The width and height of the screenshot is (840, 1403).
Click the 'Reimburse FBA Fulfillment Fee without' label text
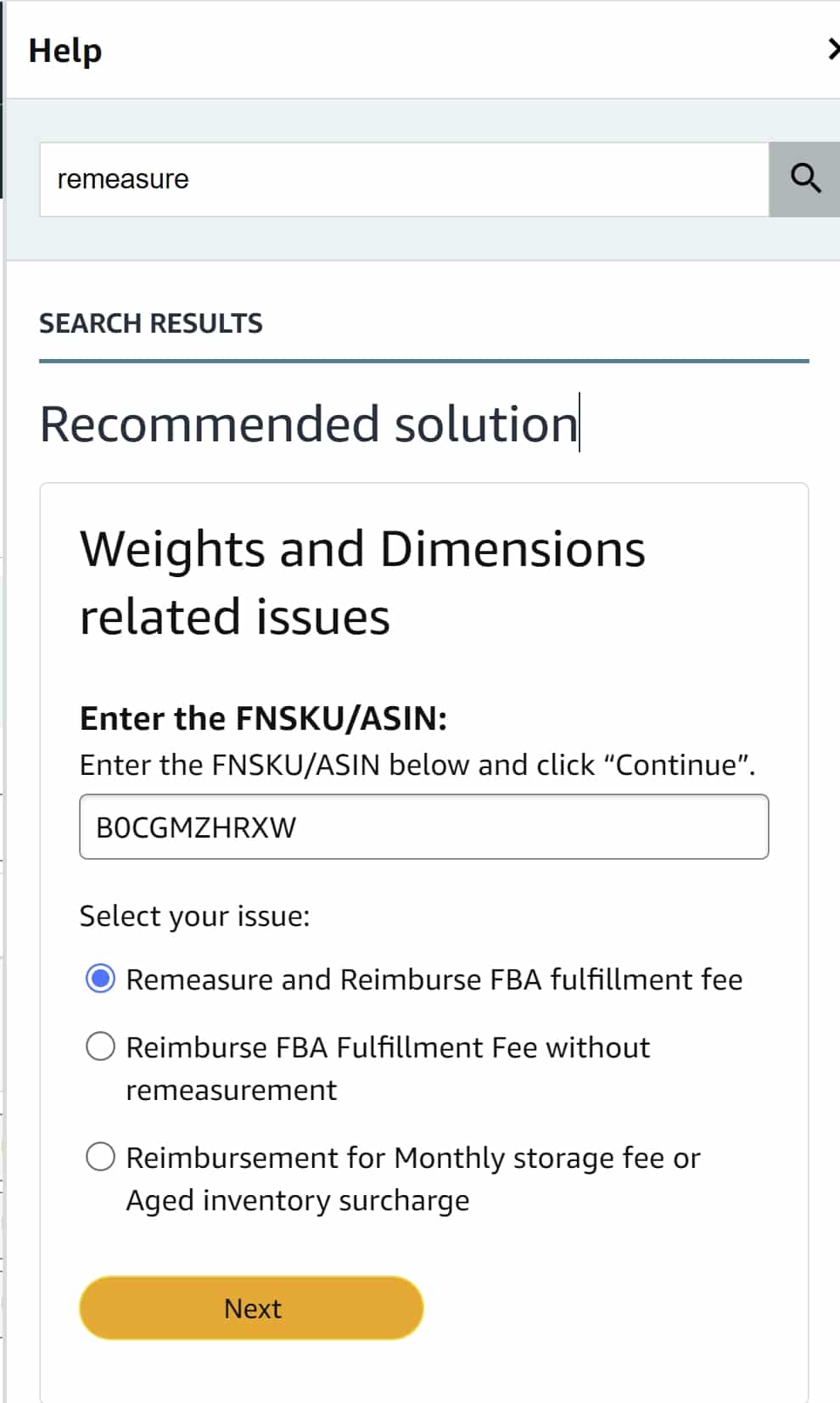click(388, 1047)
